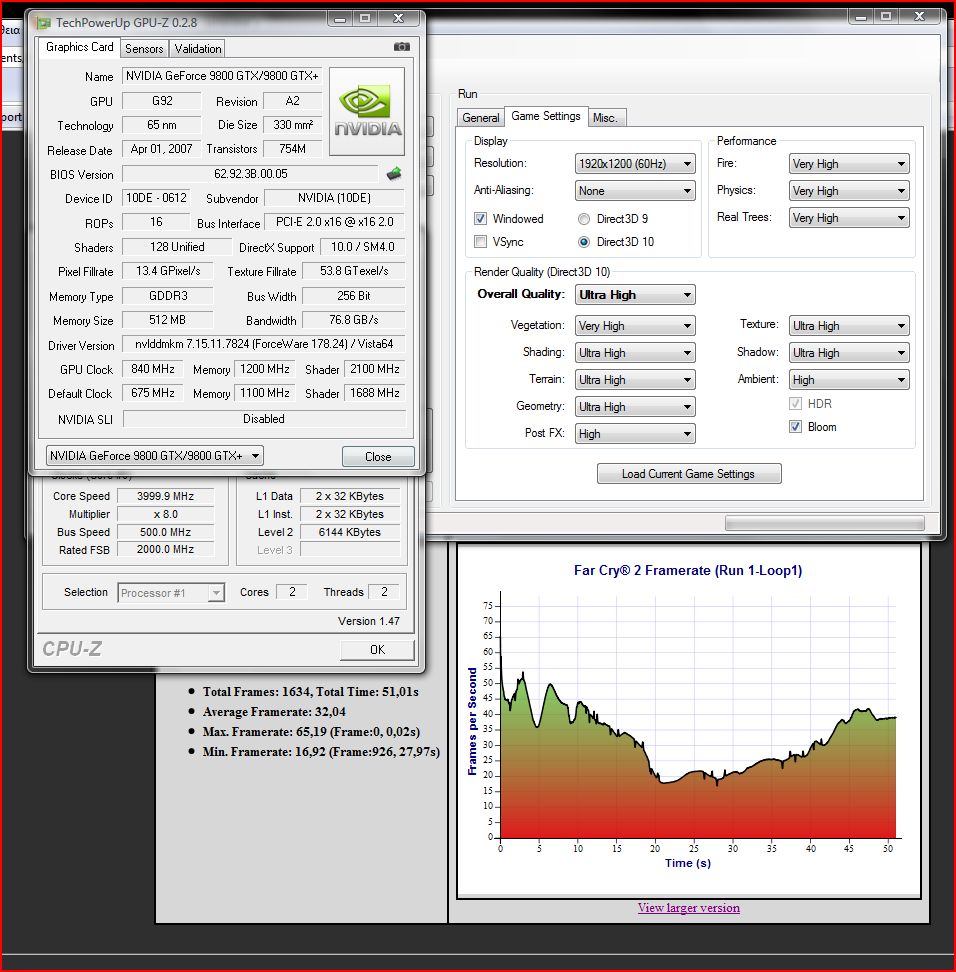Click the Default Clock 675 MHz field
956x972 pixels.
(153, 393)
